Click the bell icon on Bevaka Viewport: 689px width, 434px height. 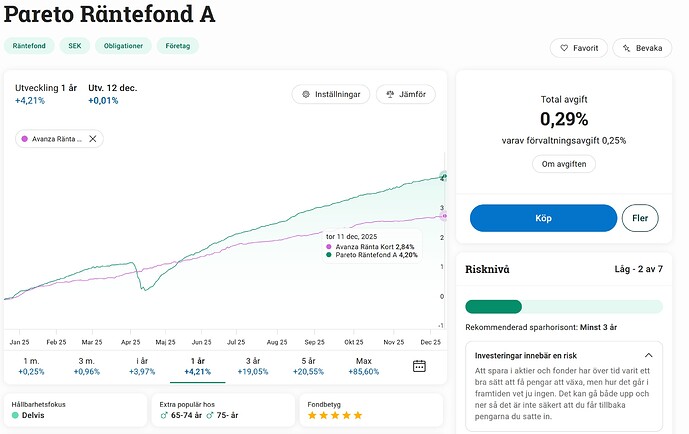(628, 48)
